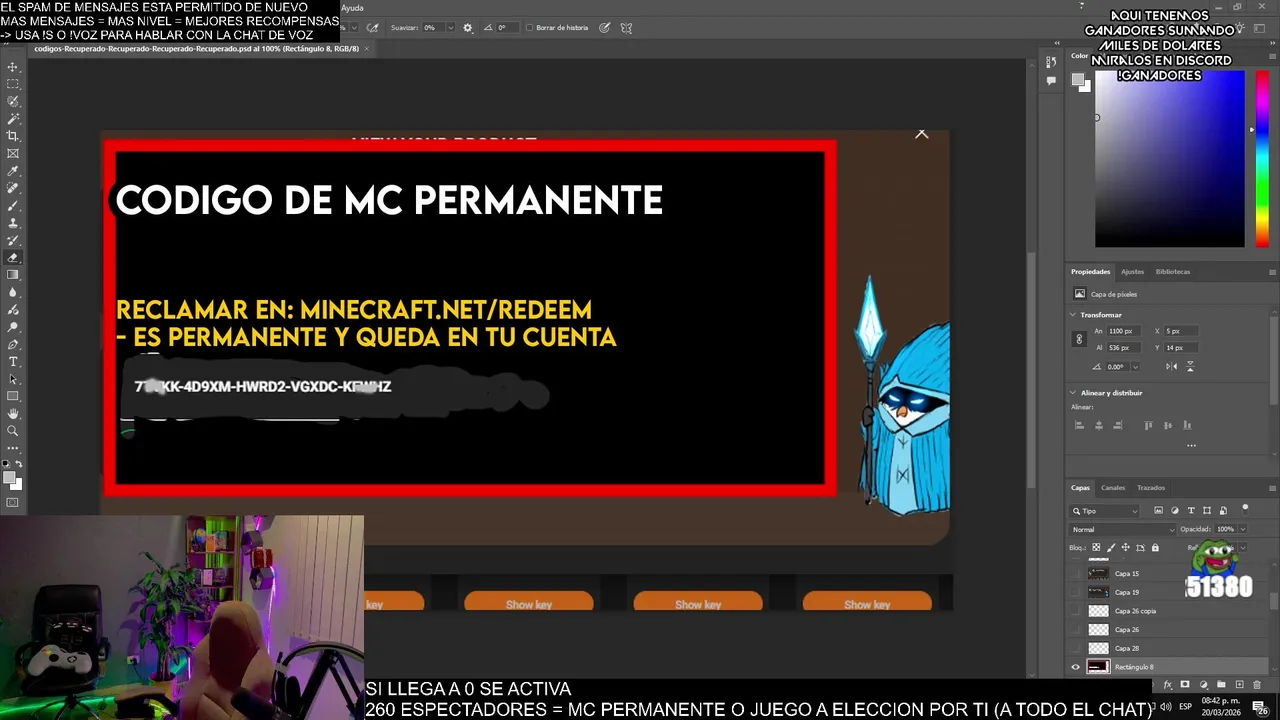Switch to the Bibliotecas tab
Image resolution: width=1280 pixels, height=720 pixels.
tap(1173, 272)
